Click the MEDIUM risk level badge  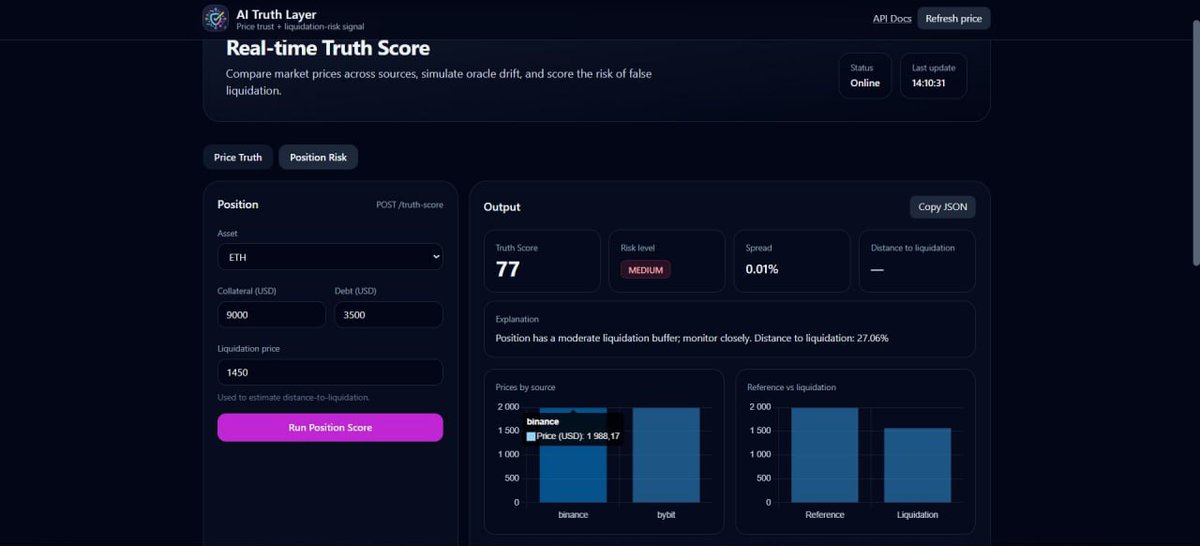tap(646, 269)
